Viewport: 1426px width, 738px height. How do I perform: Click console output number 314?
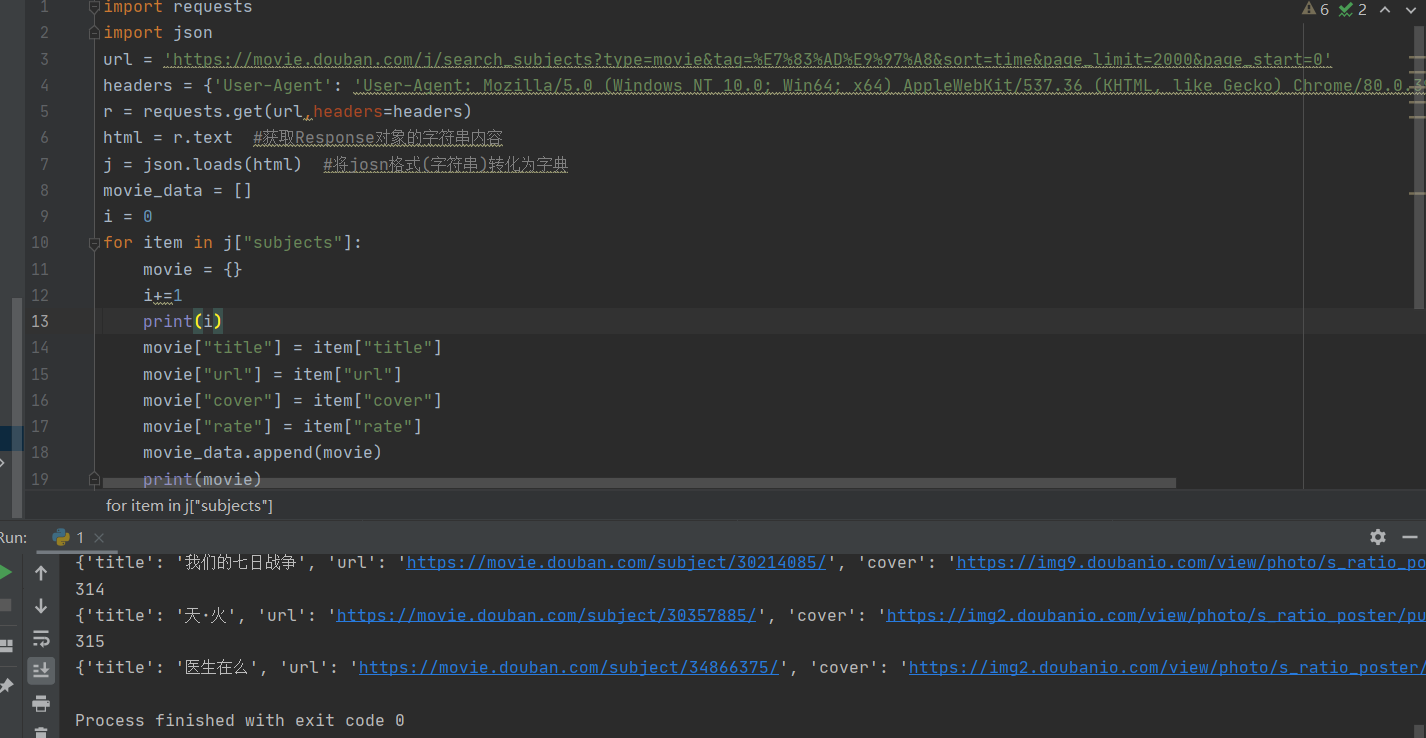click(90, 589)
